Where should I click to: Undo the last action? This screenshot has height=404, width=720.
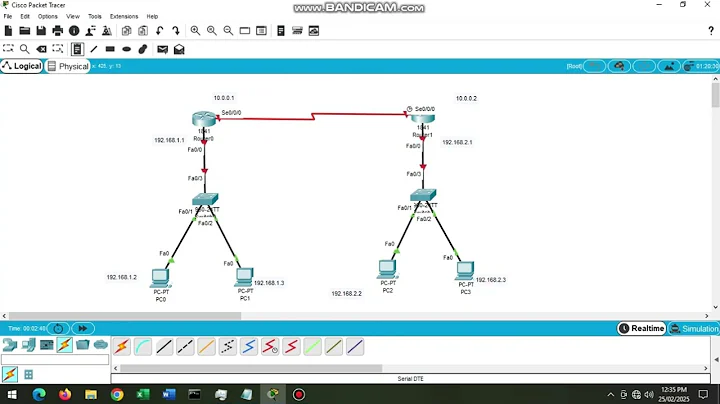pyautogui.click(x=159, y=31)
